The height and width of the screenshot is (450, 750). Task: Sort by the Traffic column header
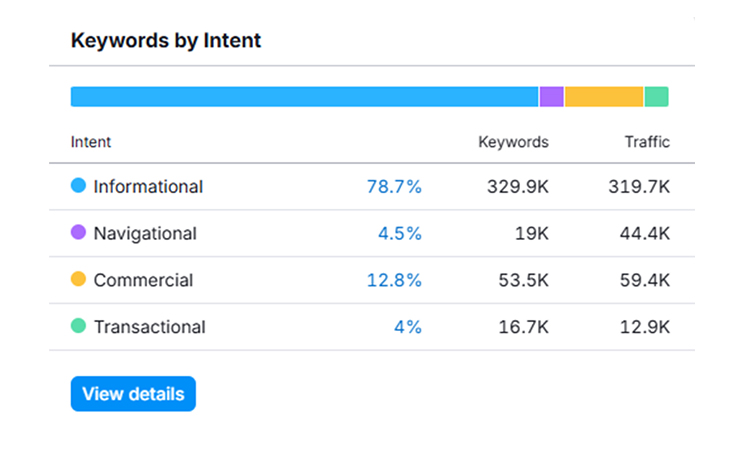click(x=647, y=142)
